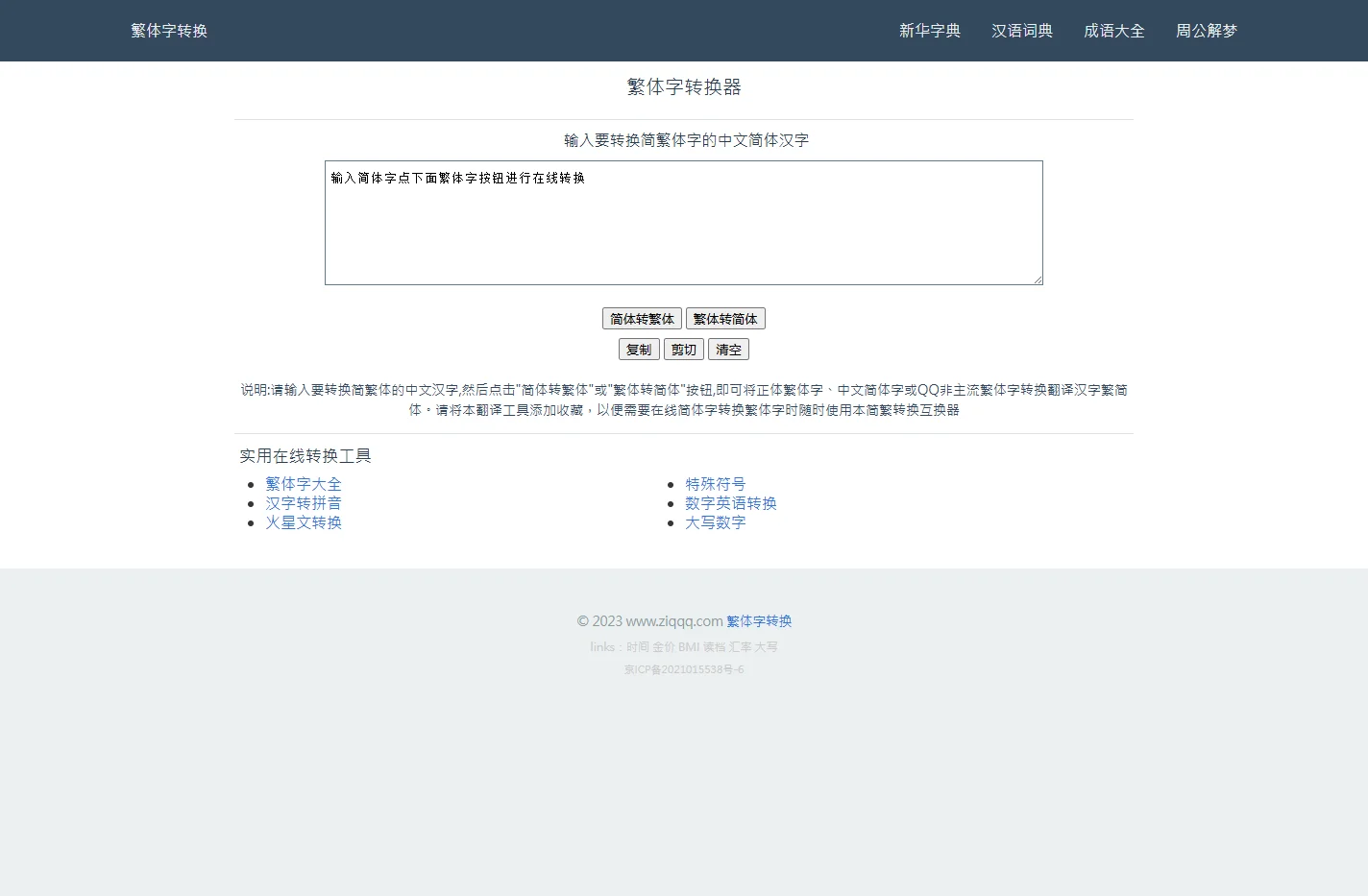Click the 清空 clear button

pyautogui.click(x=728, y=350)
